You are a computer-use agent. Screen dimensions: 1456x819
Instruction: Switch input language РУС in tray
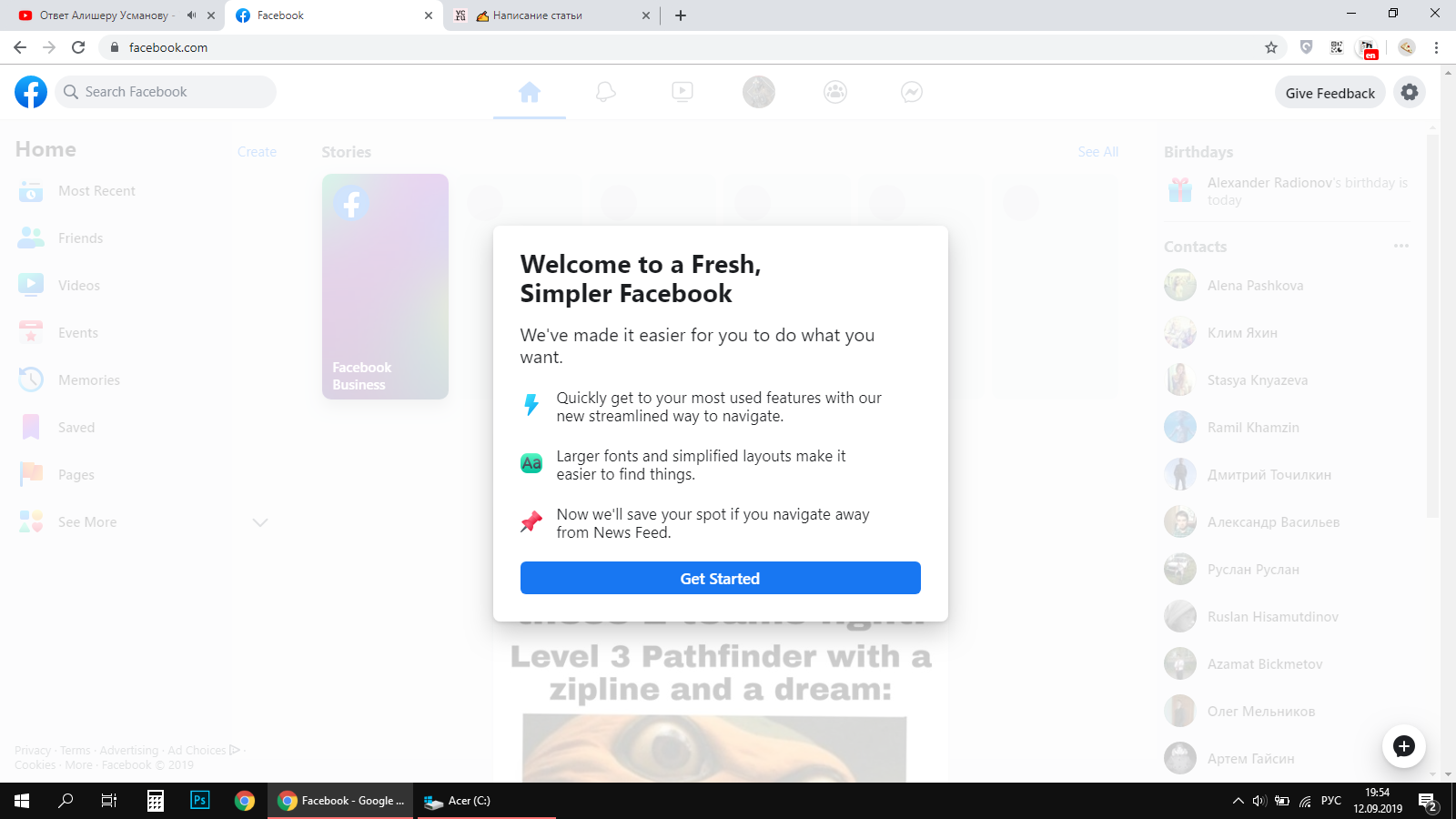point(1331,801)
